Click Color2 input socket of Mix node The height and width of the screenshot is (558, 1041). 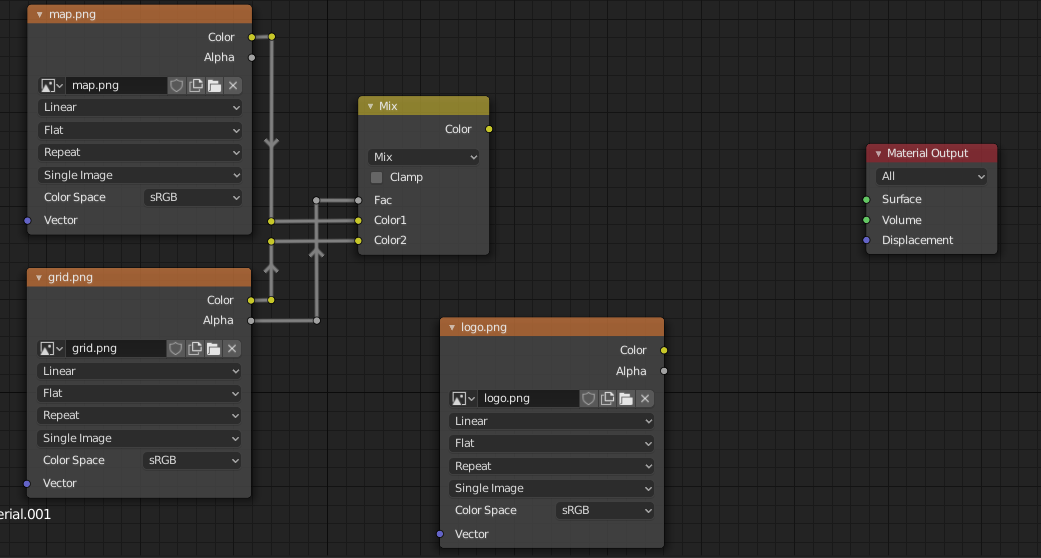tap(359, 240)
